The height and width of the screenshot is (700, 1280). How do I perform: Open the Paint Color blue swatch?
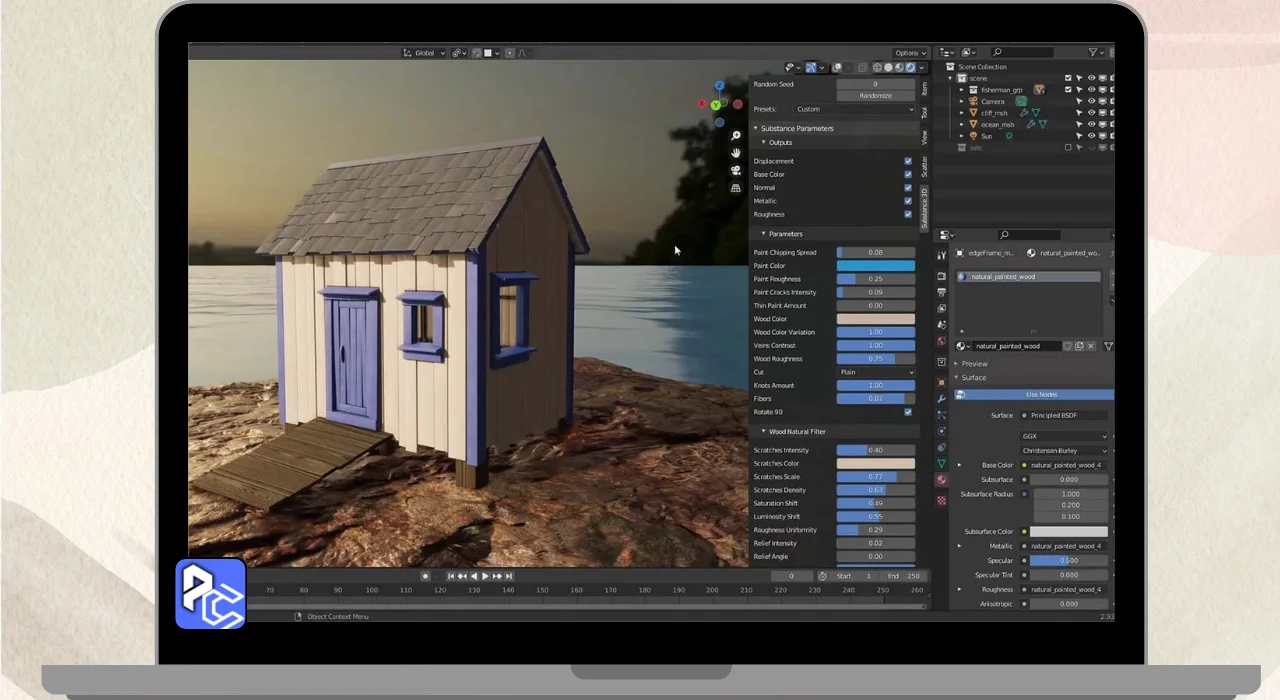click(875, 266)
